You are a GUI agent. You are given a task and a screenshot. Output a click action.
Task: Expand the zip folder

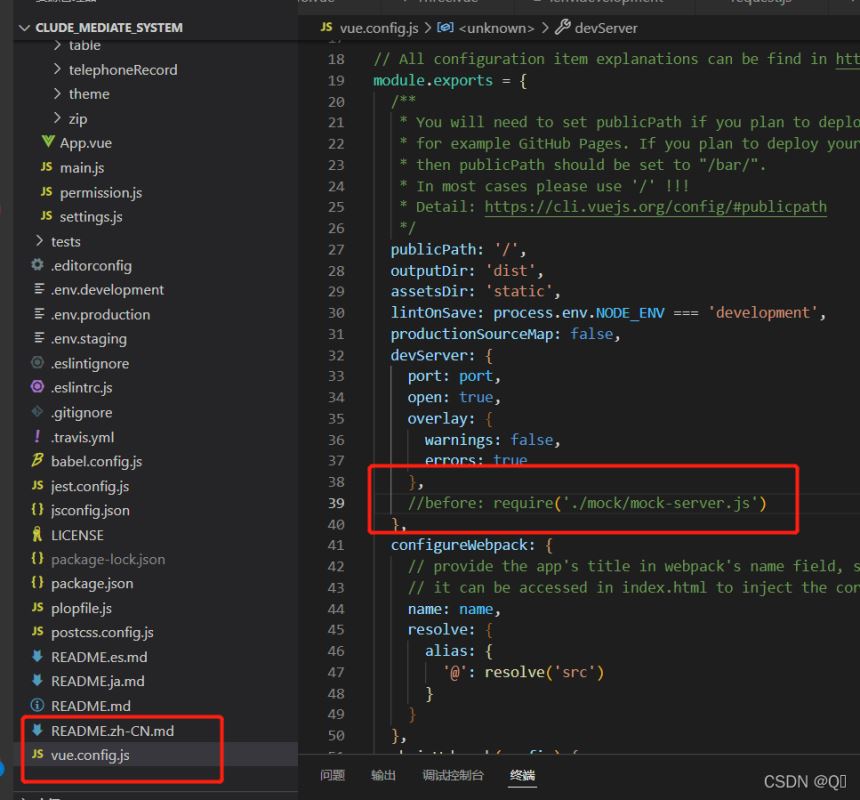[58, 118]
